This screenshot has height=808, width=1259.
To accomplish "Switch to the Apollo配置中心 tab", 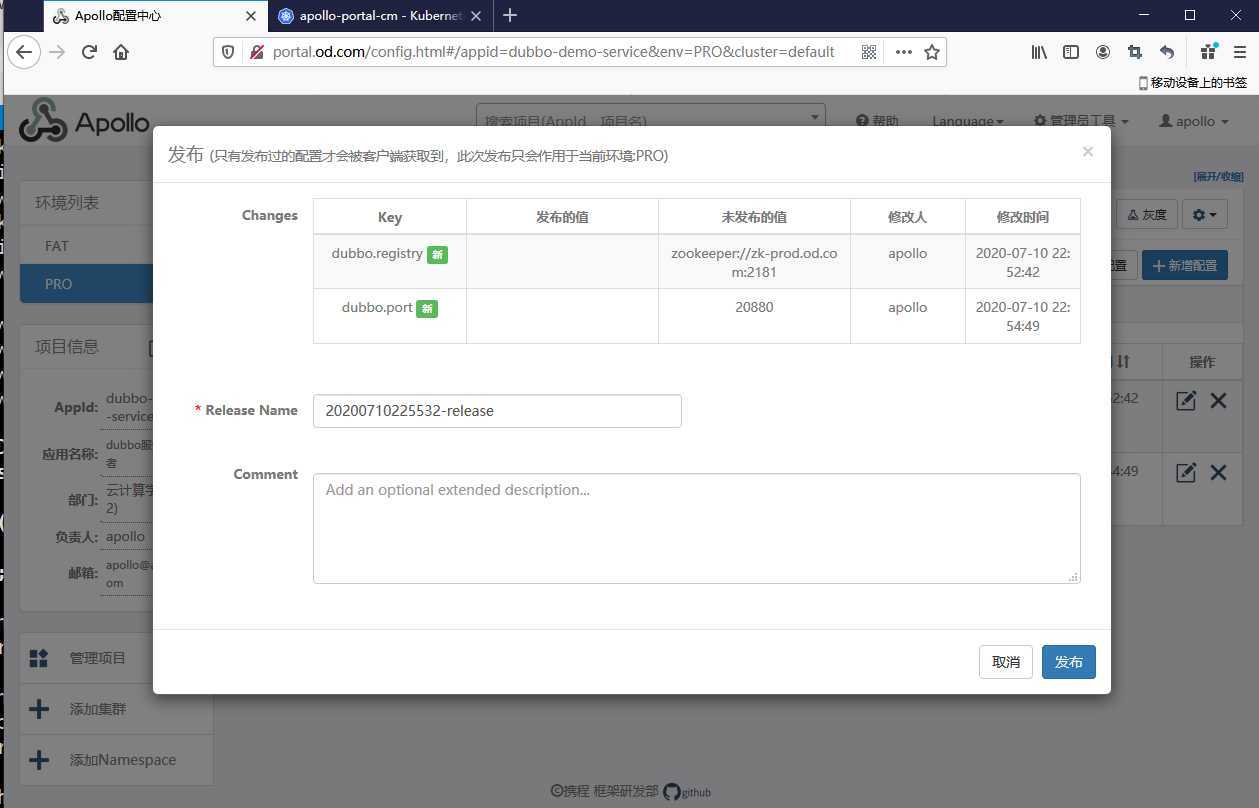I will 157,15.
